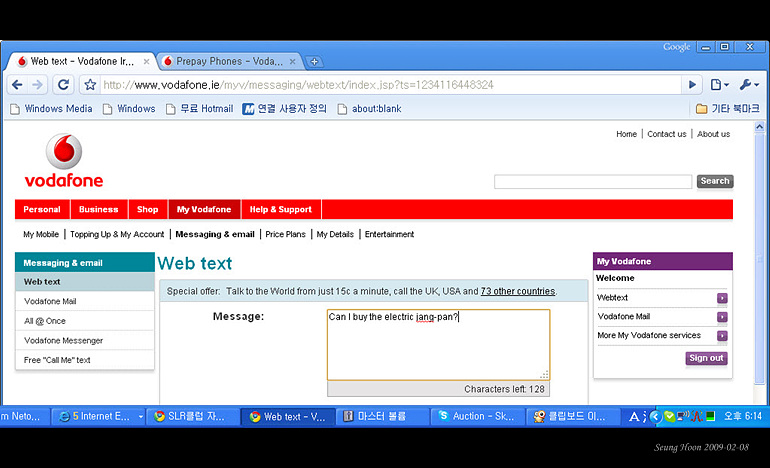Screen dimensions: 770x468
Task: Switch to the Prepay Phones tab
Action: click(230, 61)
